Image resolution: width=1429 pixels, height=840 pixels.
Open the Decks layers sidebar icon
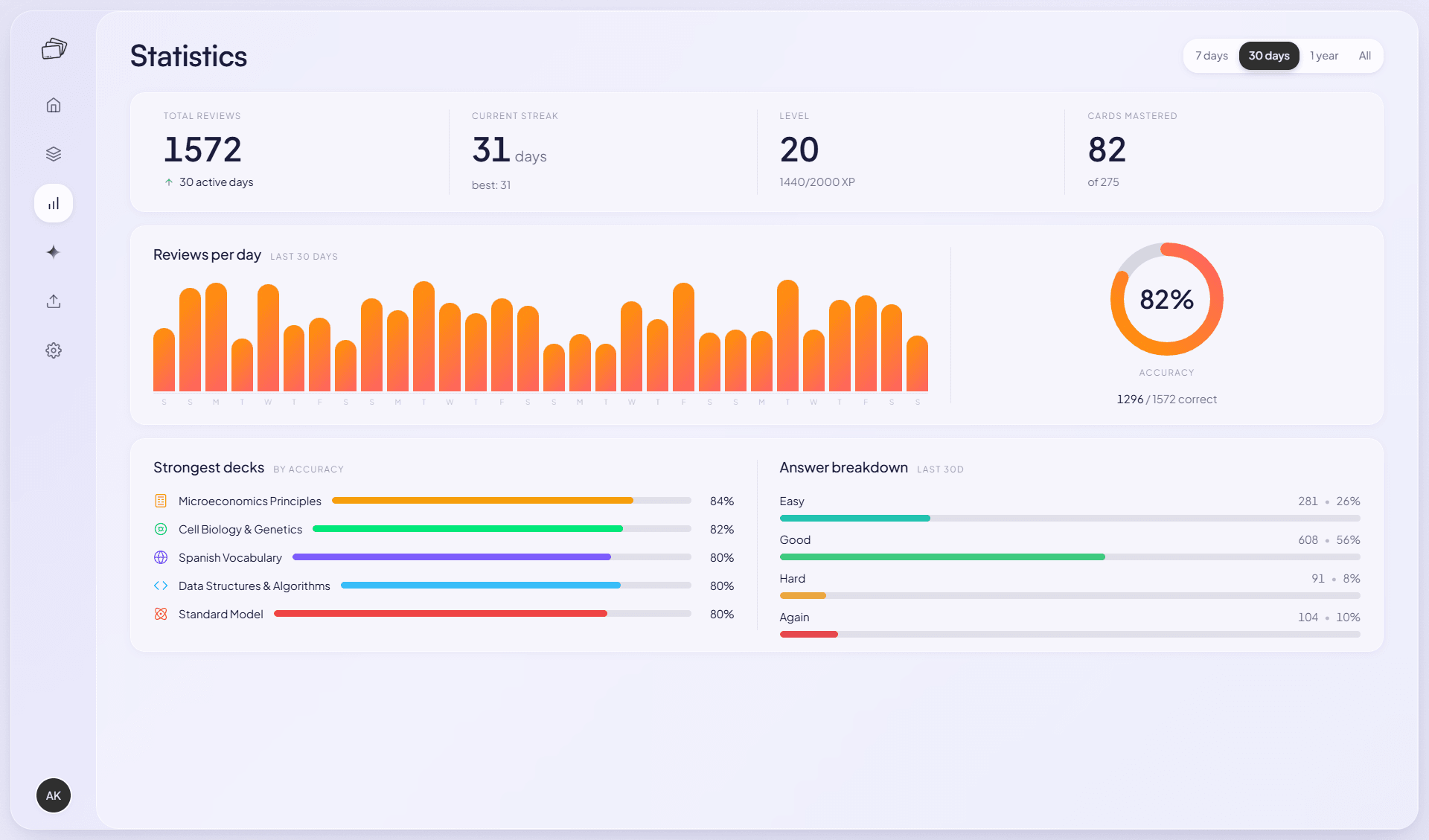tap(54, 154)
